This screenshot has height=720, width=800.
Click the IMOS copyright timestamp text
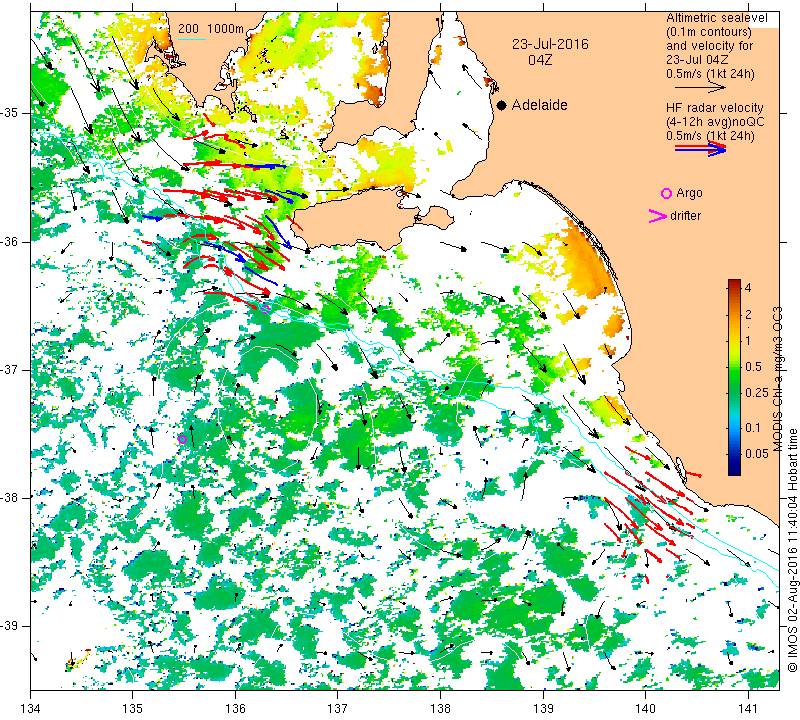tap(791, 549)
